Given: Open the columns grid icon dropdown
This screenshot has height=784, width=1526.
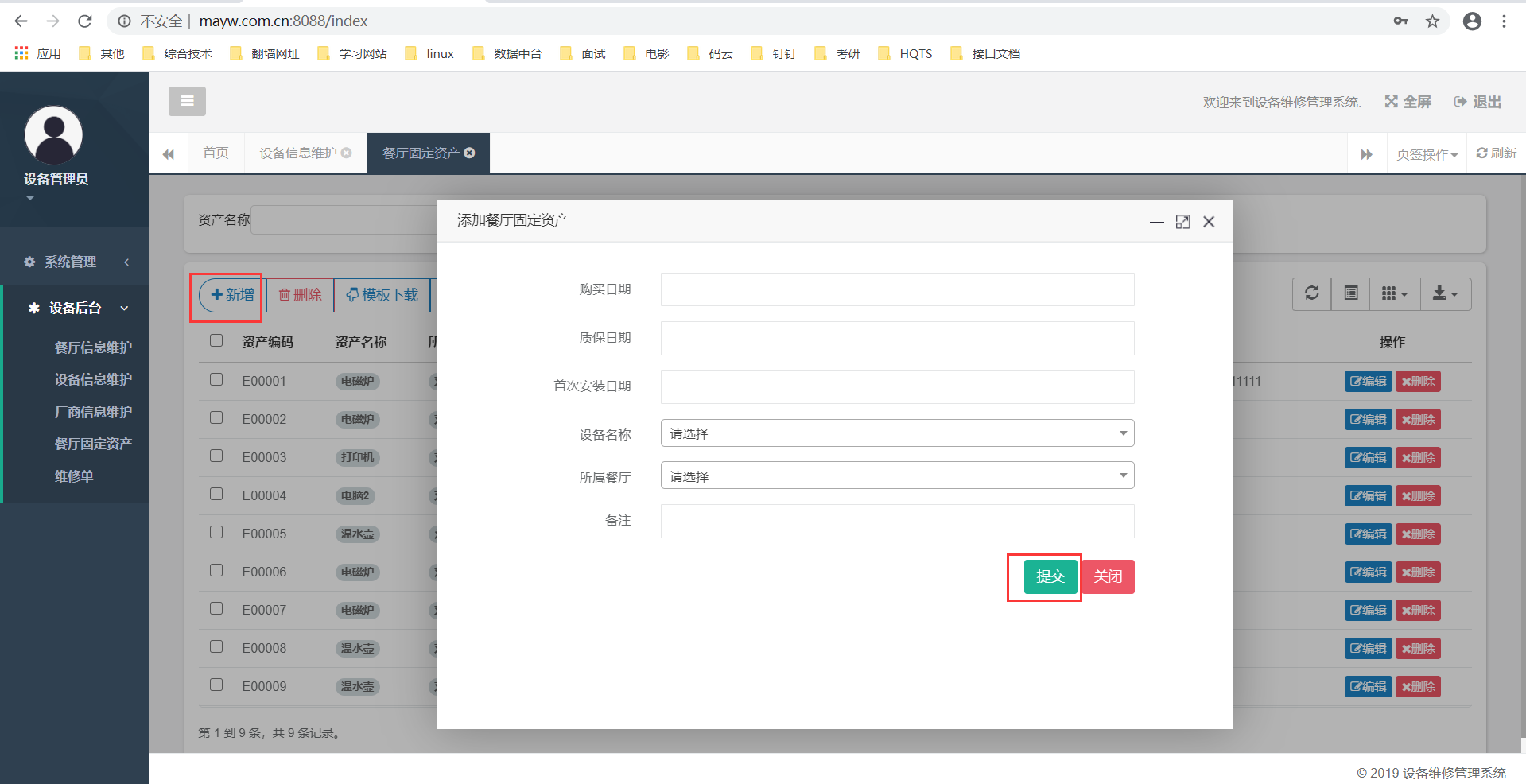Looking at the screenshot, I should click(1395, 293).
